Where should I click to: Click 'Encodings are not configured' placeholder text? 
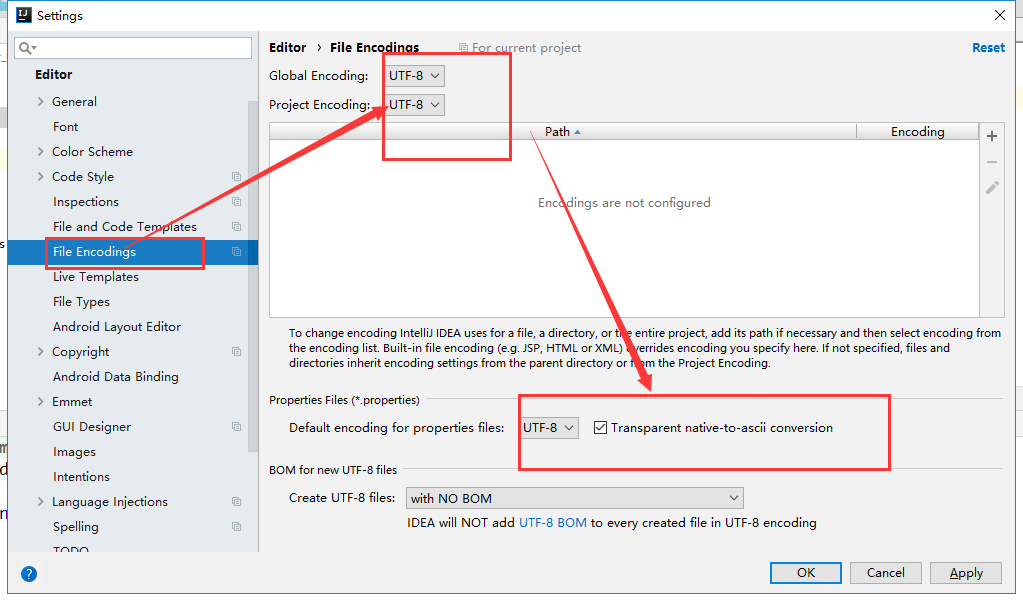click(x=624, y=203)
